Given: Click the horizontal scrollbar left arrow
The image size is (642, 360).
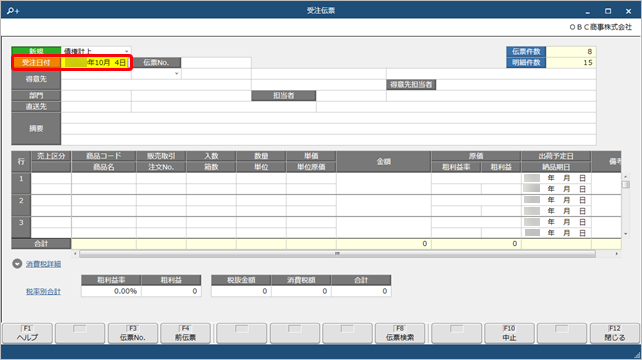Looking at the screenshot, I should pos(75,254).
